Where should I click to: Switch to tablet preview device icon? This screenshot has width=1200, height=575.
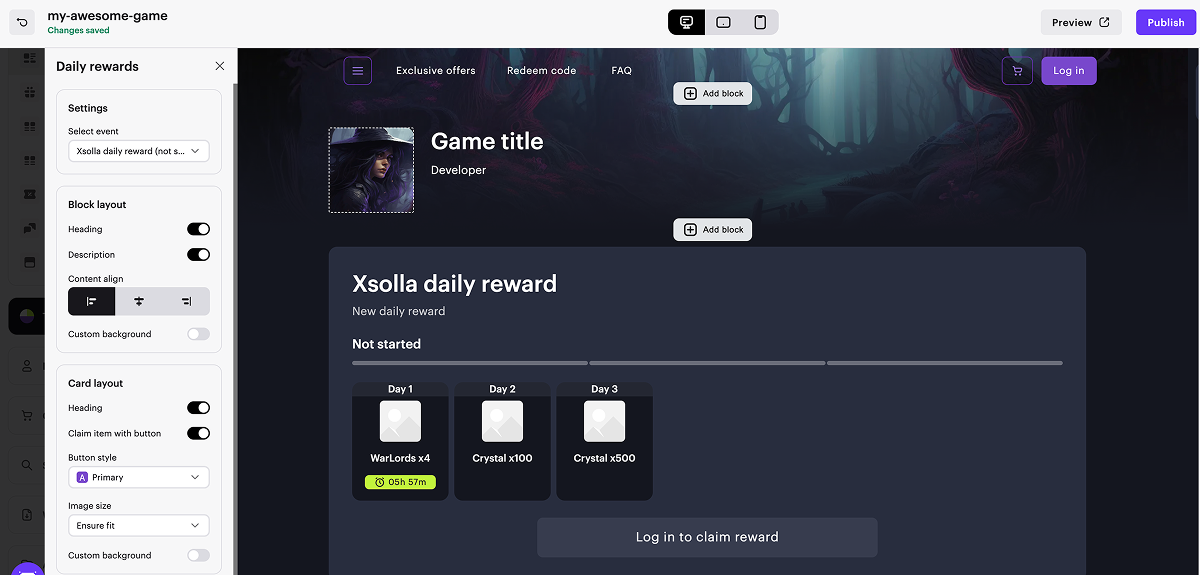point(723,22)
